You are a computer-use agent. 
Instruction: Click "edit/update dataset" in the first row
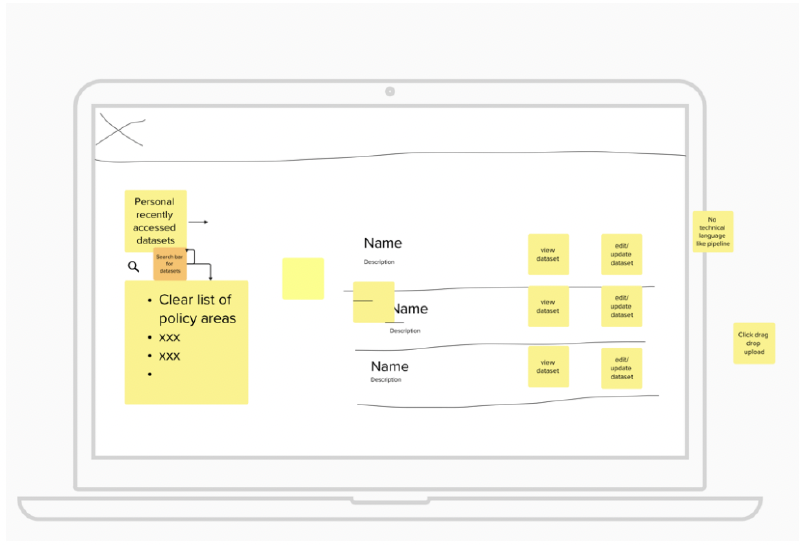[621, 254]
